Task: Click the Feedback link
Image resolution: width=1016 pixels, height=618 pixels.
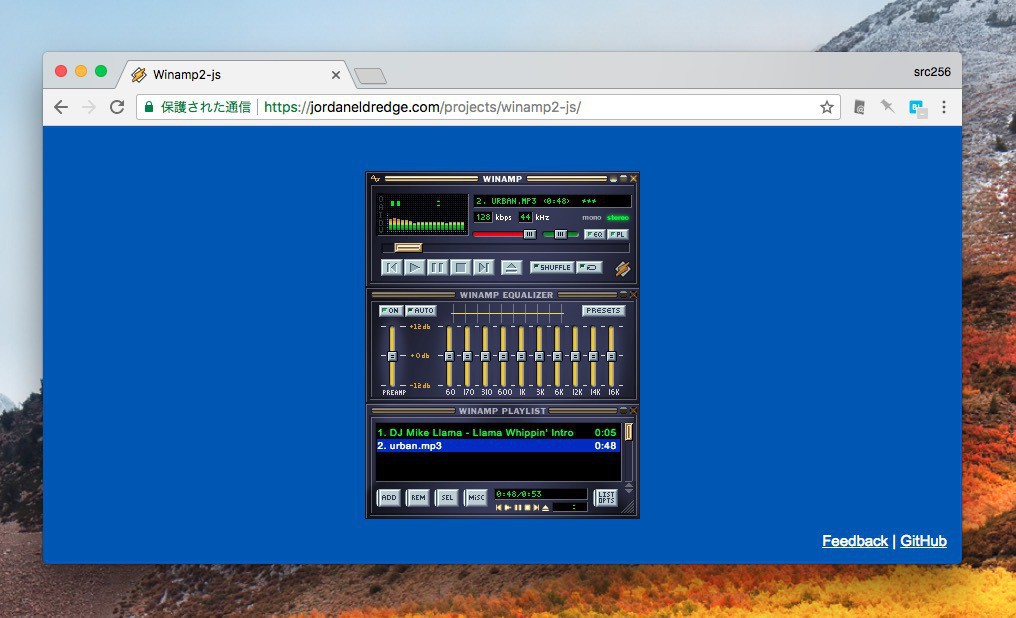Action: click(854, 541)
